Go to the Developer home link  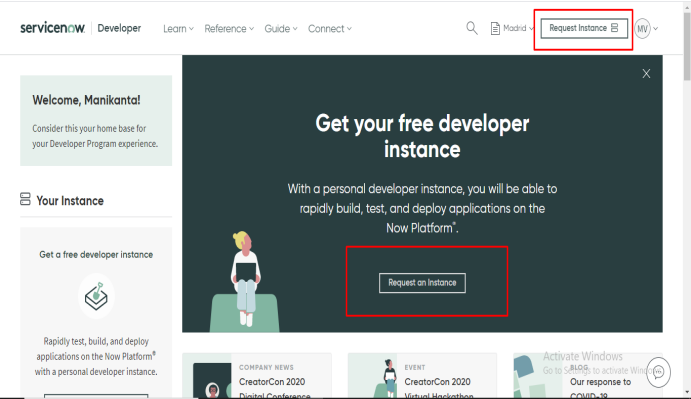pyautogui.click(x=119, y=28)
